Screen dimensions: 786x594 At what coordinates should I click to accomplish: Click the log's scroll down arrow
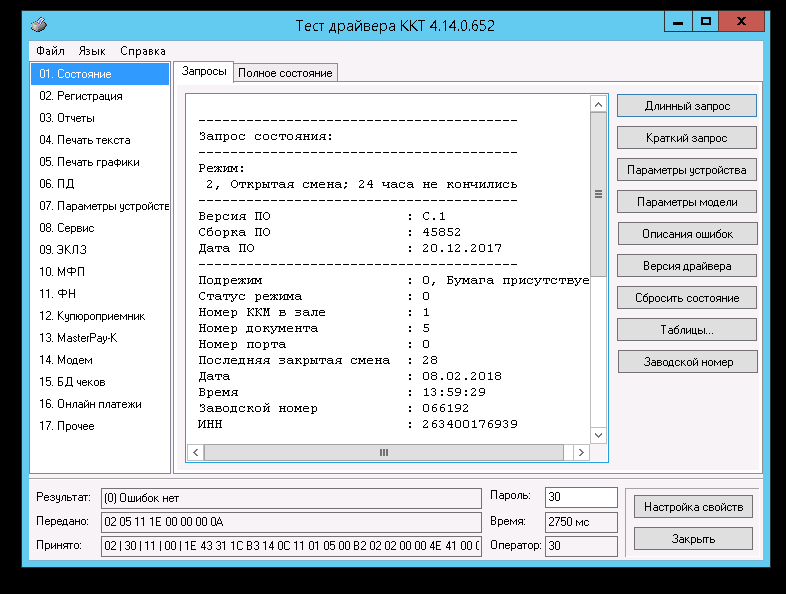tap(598, 435)
